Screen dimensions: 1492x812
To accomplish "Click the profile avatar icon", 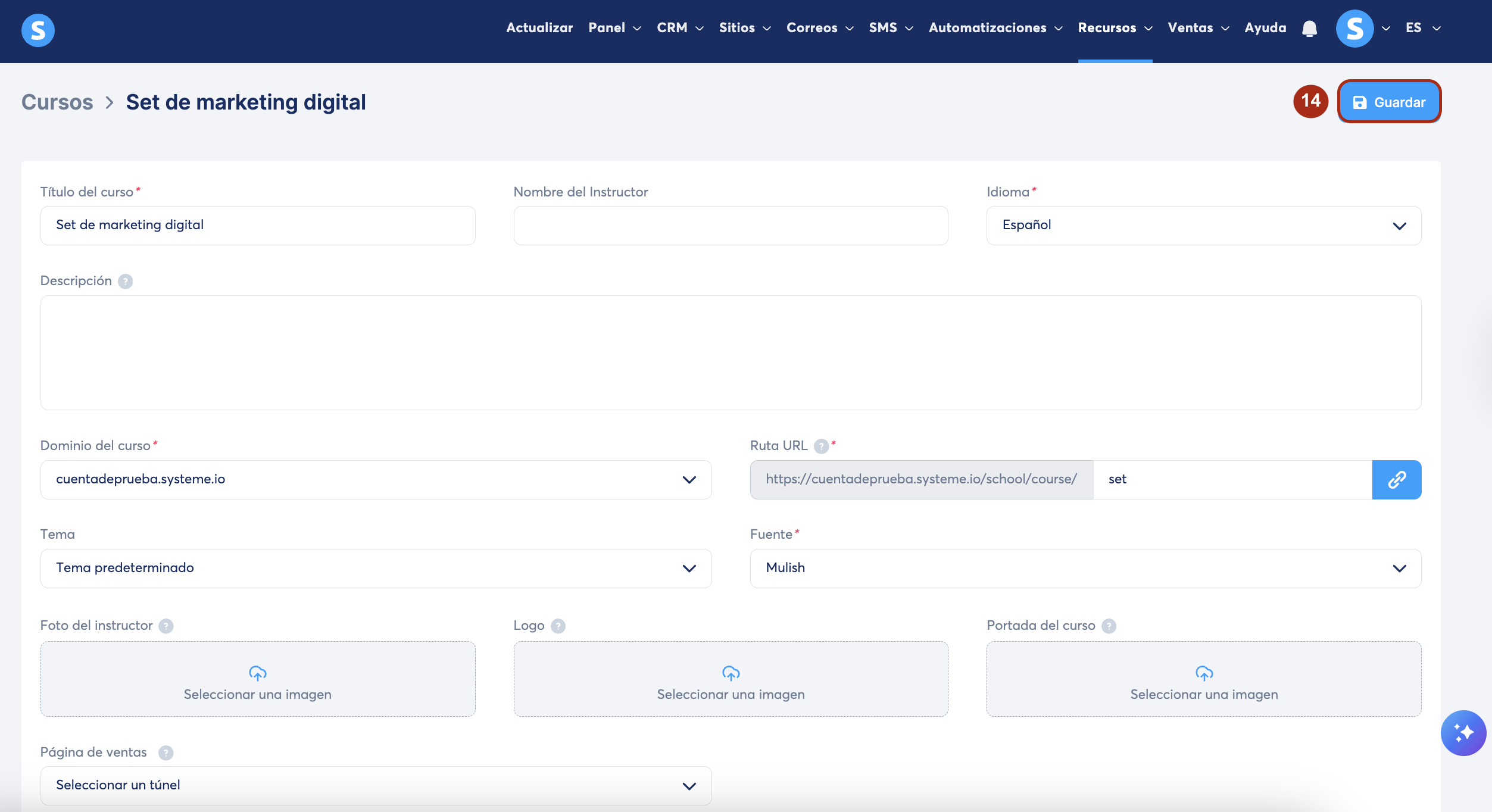I will pos(1354,29).
